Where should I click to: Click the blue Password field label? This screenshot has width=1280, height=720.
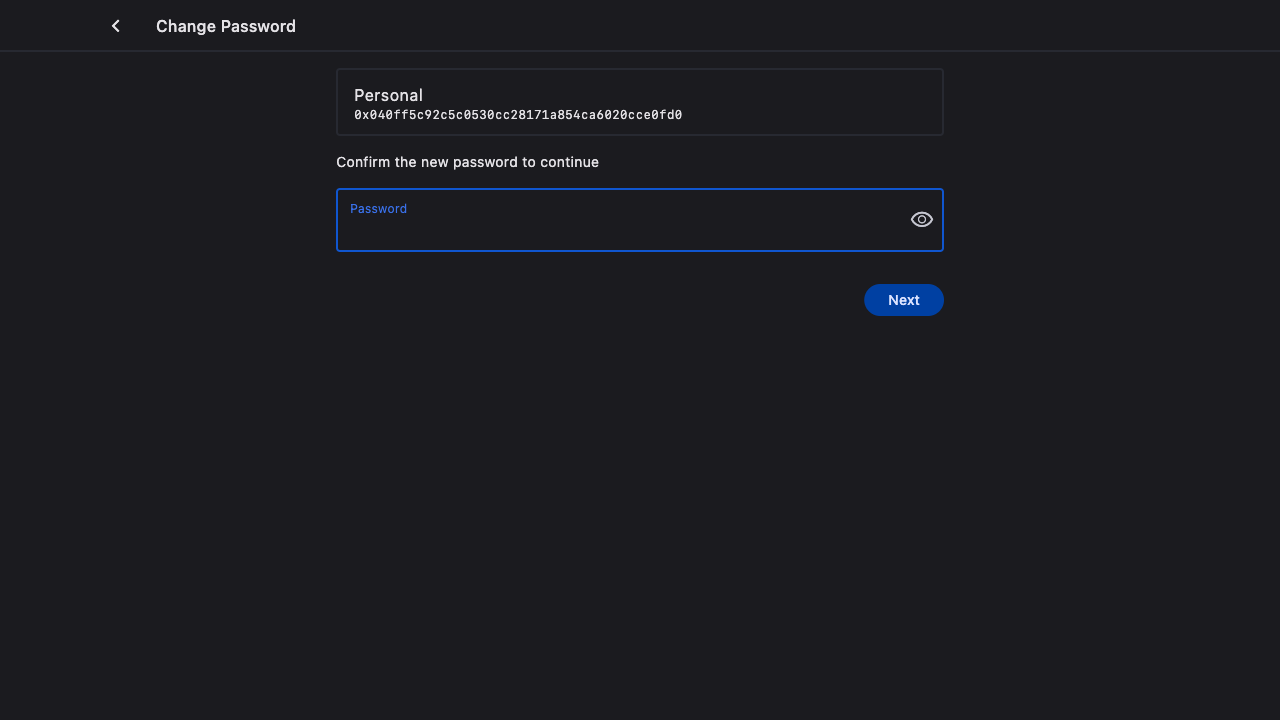coord(378,209)
